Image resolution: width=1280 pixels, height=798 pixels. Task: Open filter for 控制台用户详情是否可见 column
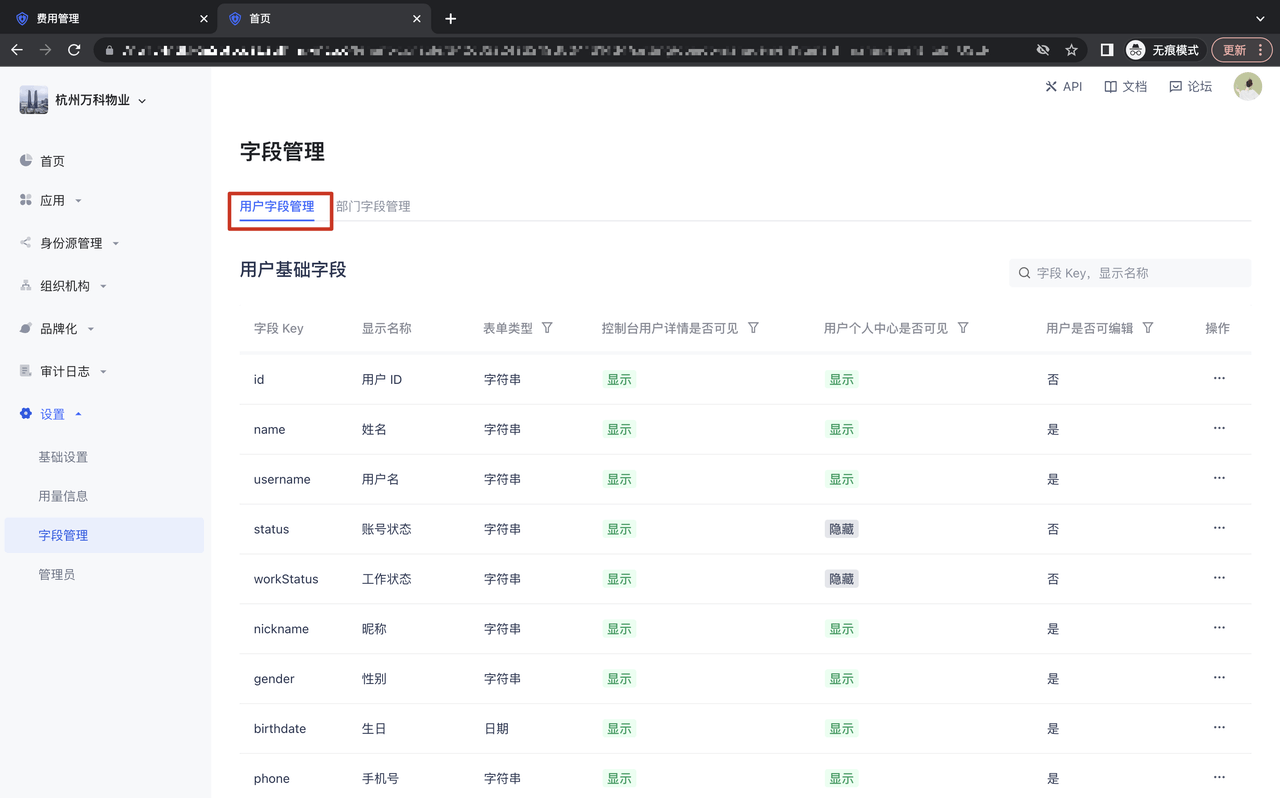click(753, 328)
